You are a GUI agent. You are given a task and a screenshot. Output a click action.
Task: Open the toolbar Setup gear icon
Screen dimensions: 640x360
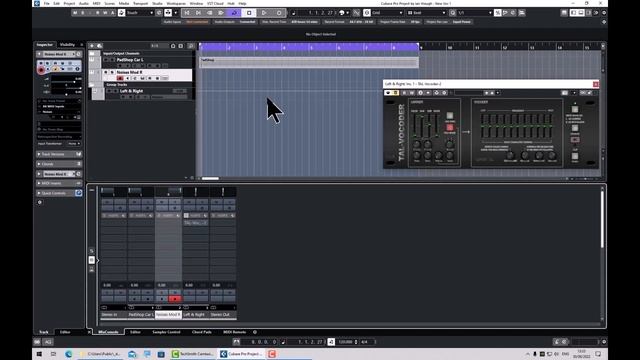tap(604, 13)
